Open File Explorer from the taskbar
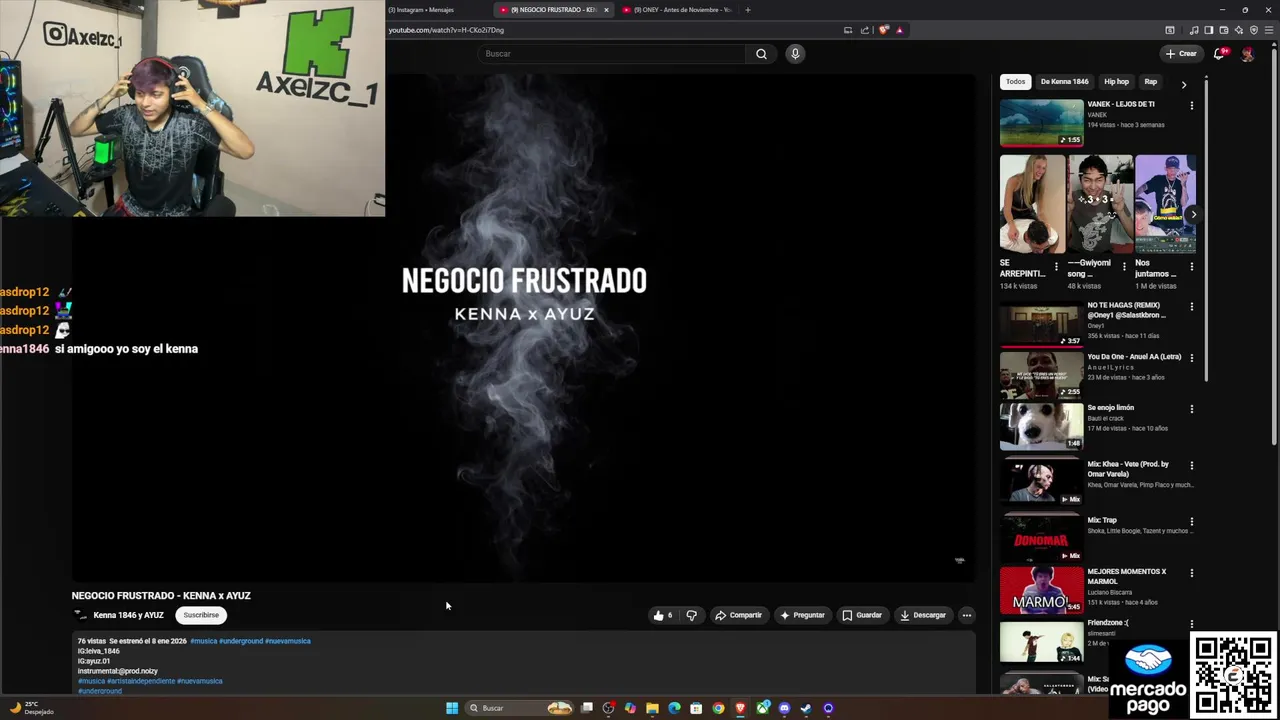This screenshot has height=720, width=1280. (652, 708)
